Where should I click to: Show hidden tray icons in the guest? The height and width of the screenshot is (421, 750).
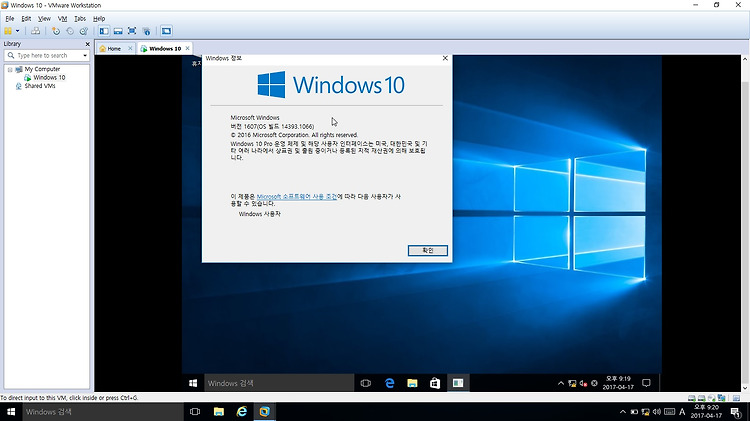561,383
